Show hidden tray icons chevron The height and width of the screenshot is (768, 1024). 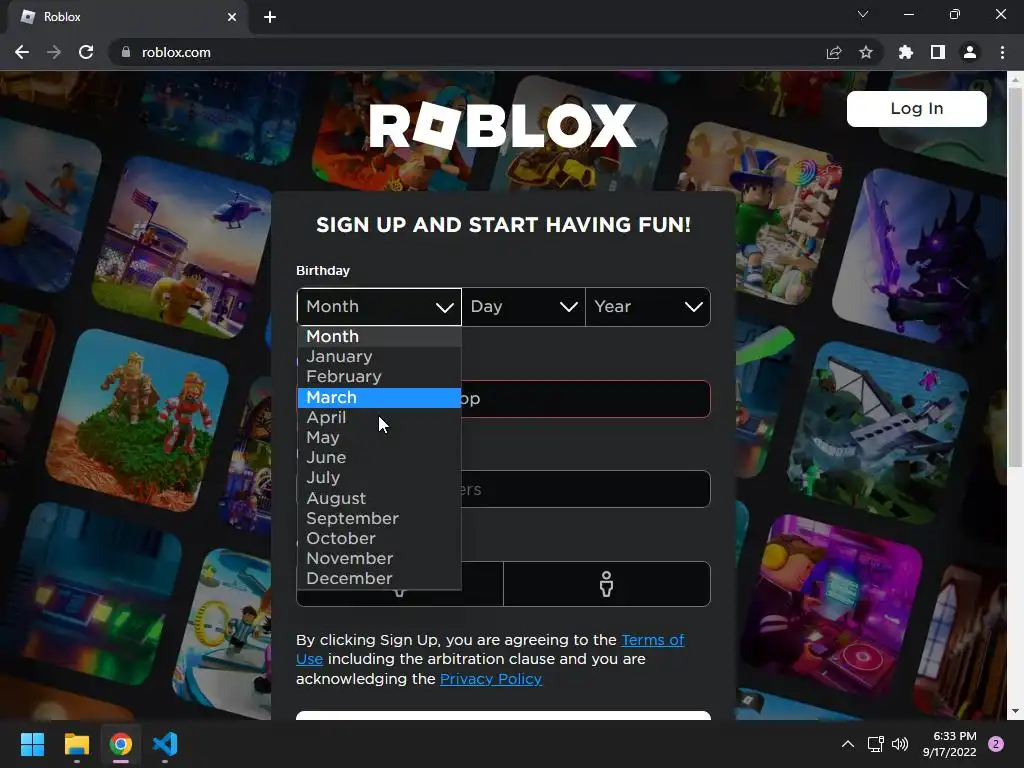[848, 744]
